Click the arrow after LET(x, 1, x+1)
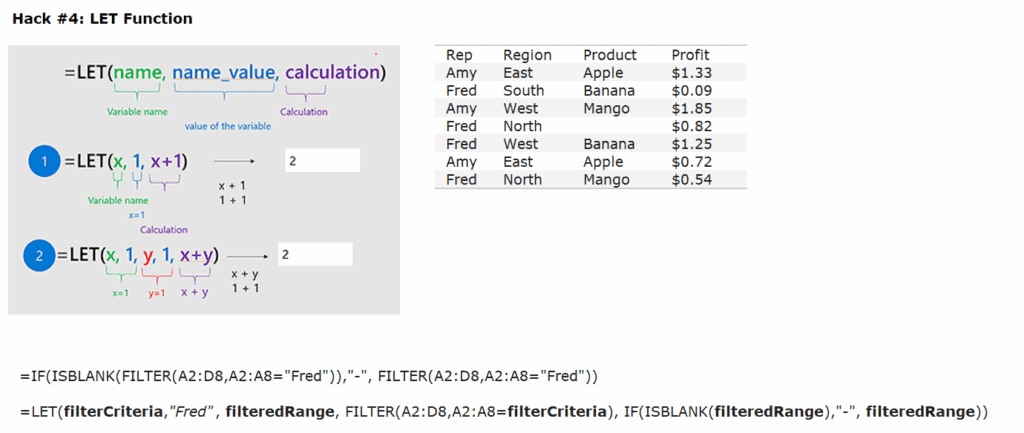Viewport: 1024px width, 433px height. 234,161
